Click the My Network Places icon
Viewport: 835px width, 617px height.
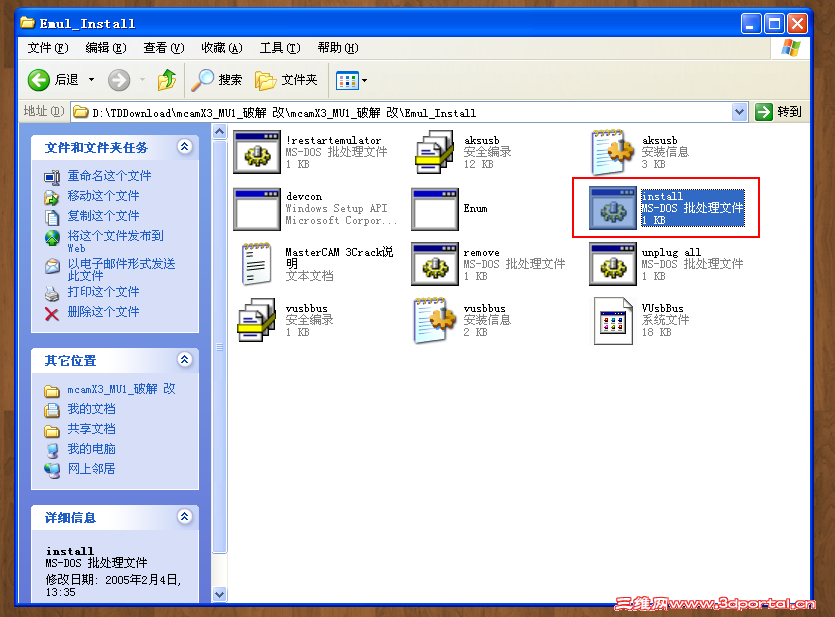(52, 470)
